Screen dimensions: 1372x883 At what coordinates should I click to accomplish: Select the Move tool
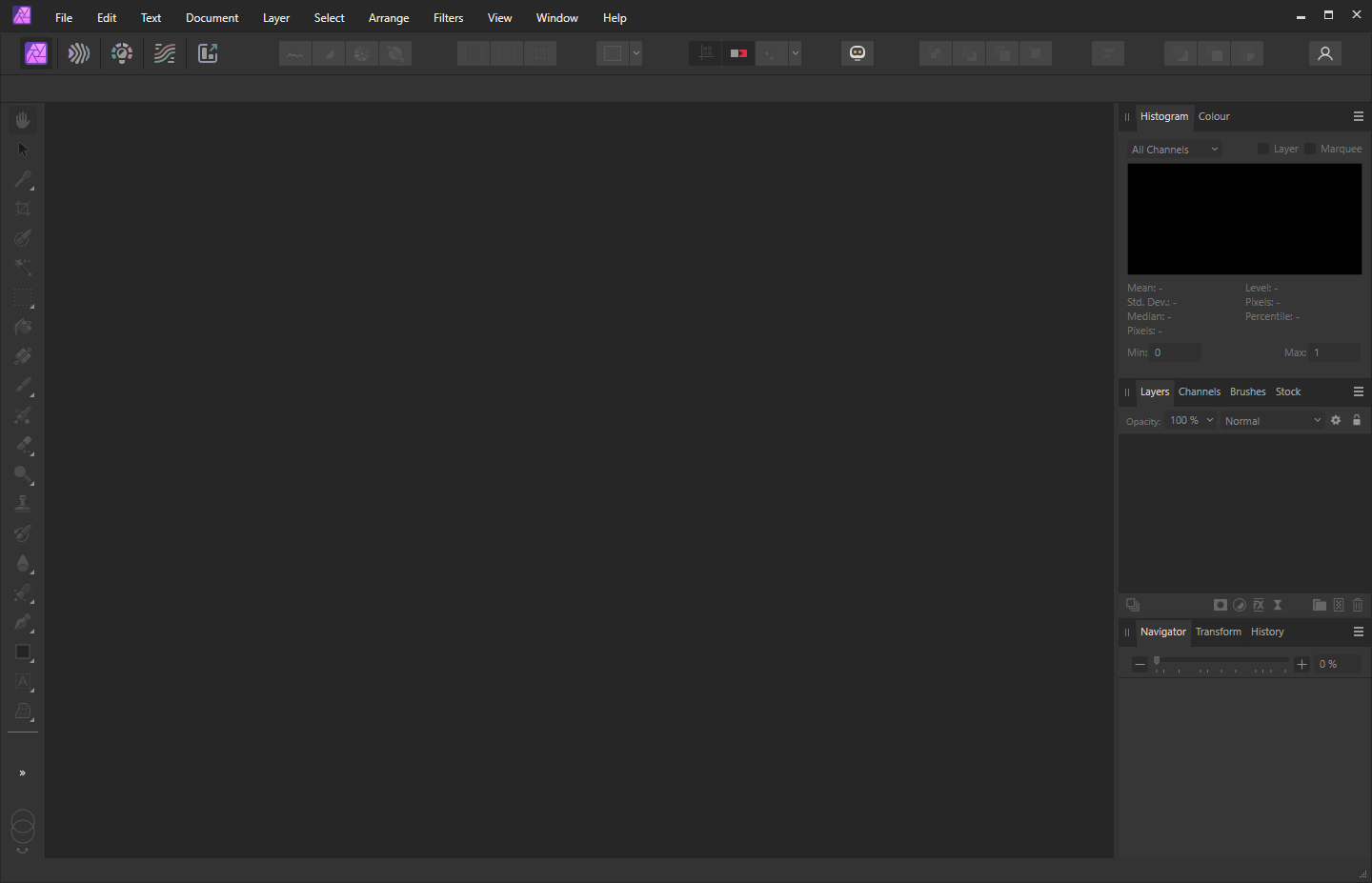[23, 149]
